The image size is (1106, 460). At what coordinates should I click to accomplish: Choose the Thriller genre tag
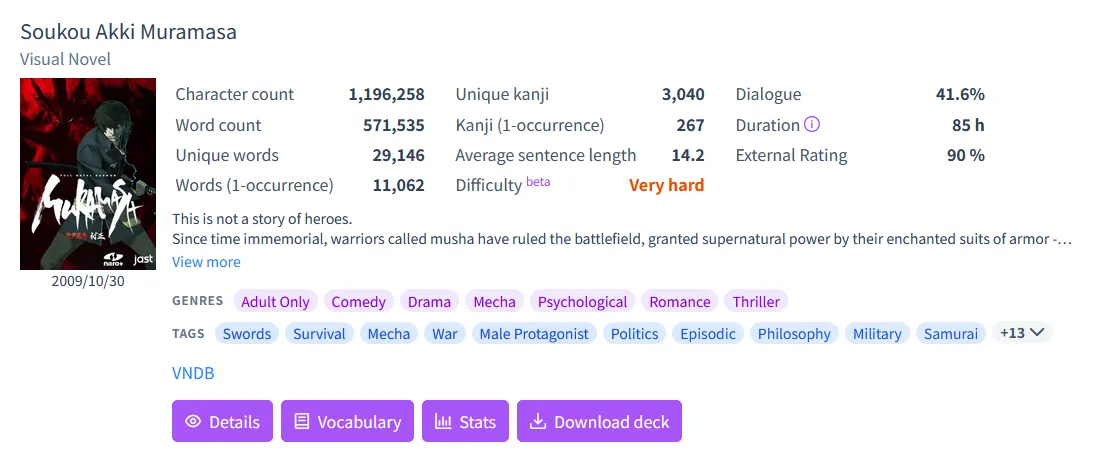(x=756, y=302)
